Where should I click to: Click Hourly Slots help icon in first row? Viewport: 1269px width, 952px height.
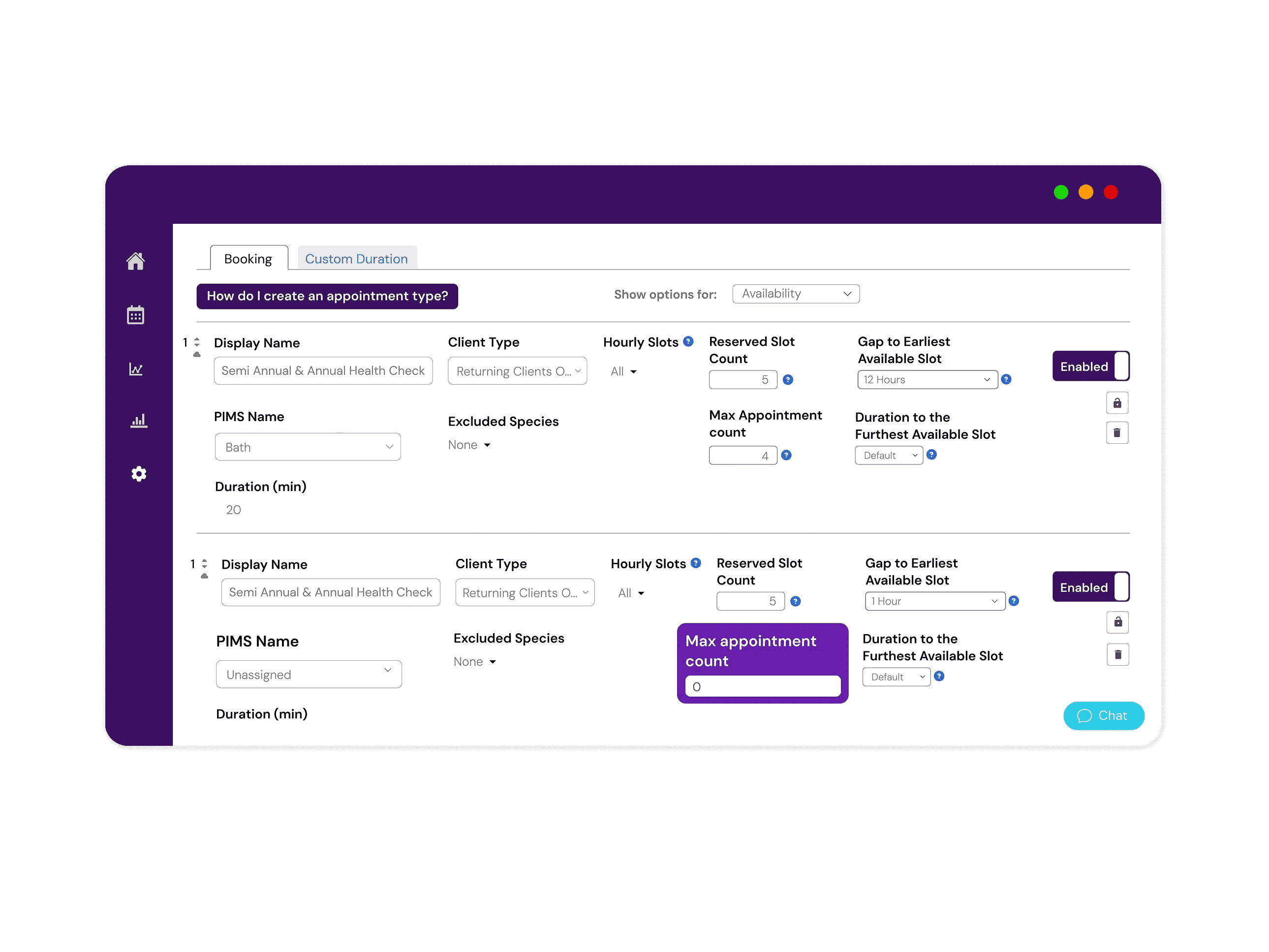tap(688, 342)
